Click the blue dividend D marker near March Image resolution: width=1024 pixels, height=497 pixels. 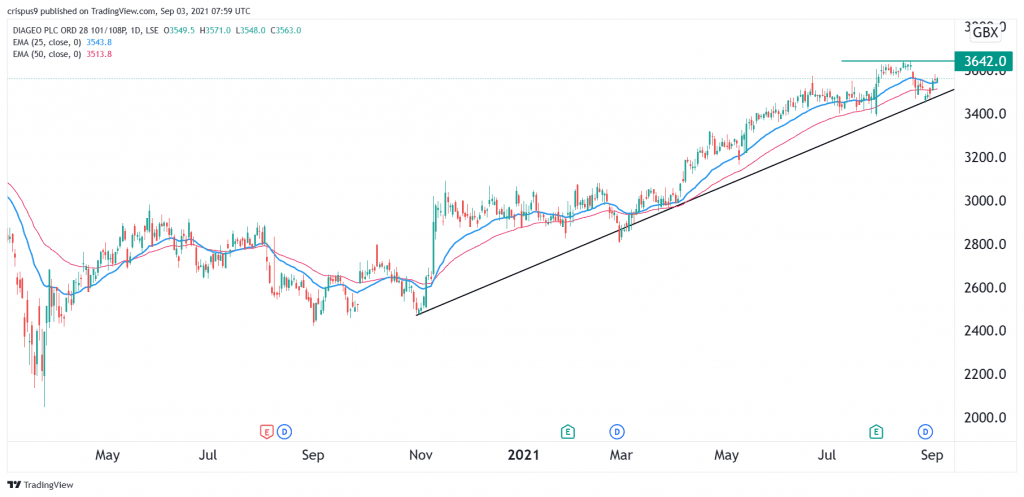click(617, 431)
